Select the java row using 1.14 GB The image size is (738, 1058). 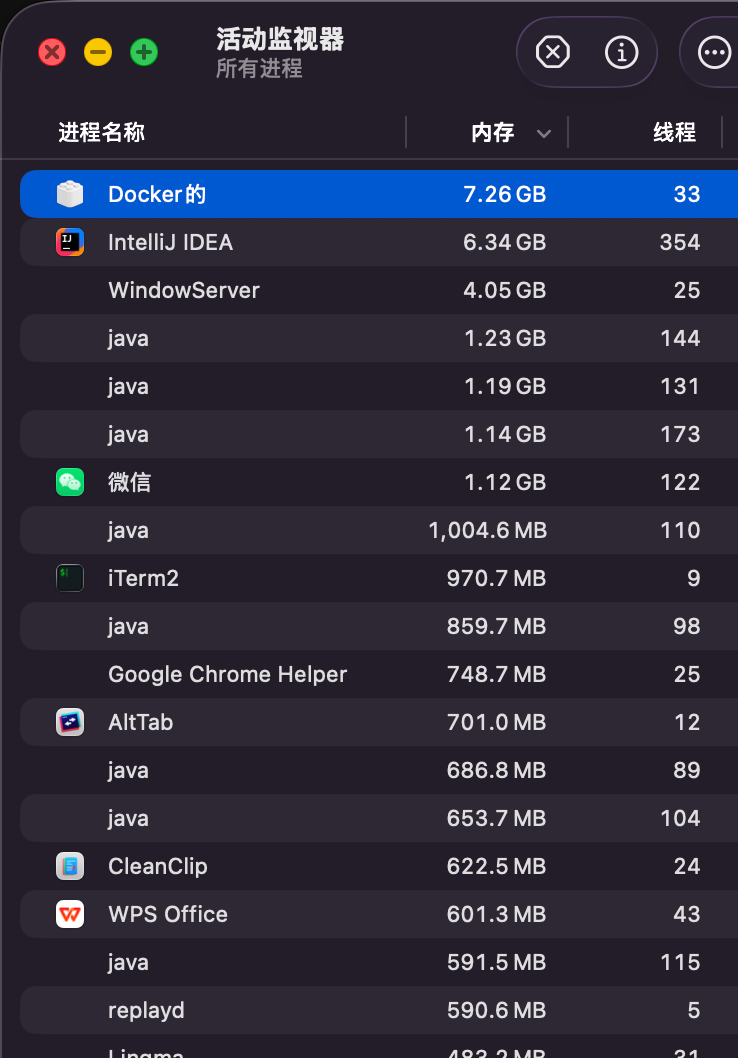click(x=379, y=434)
